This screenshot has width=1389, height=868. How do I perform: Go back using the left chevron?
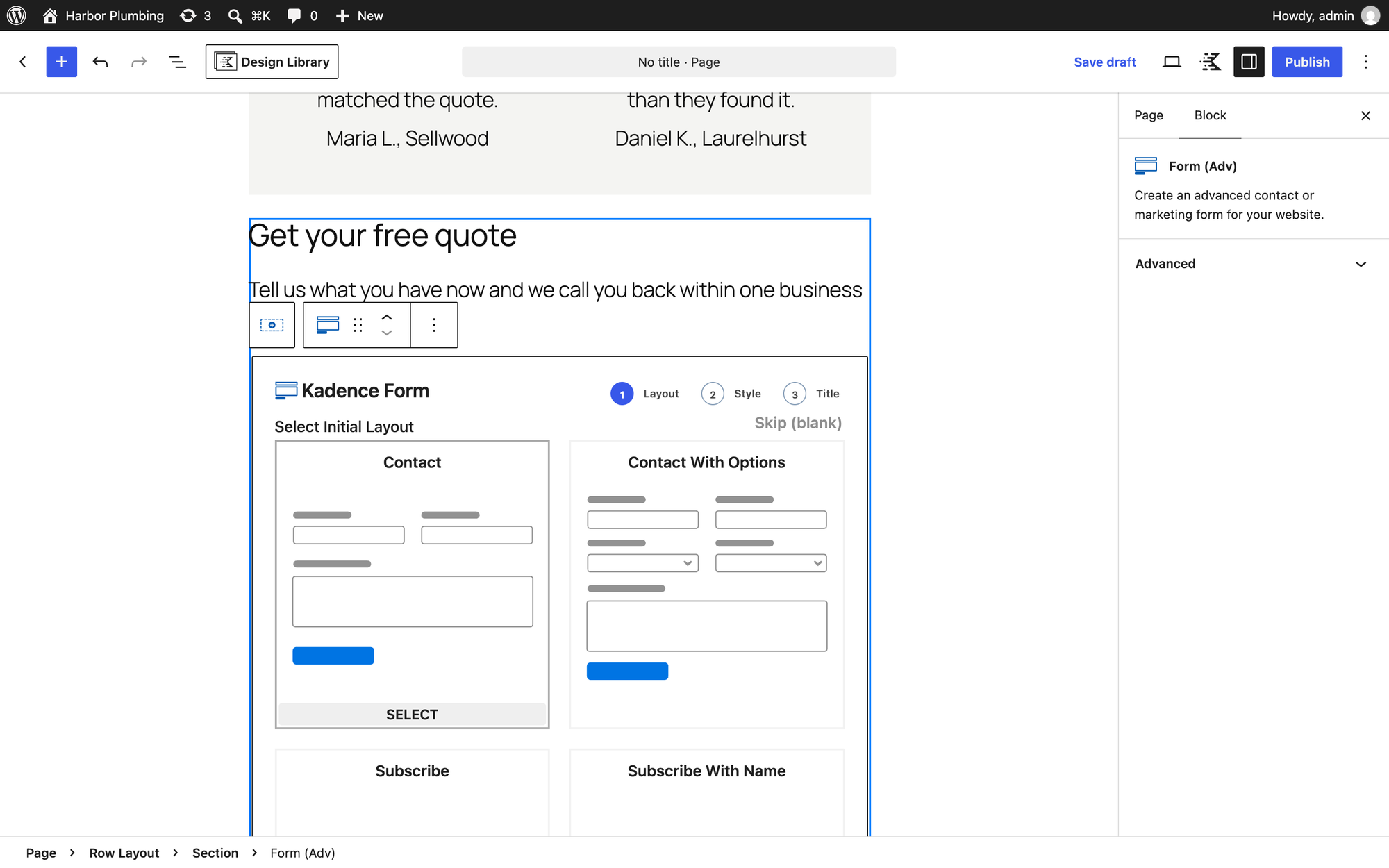[23, 62]
